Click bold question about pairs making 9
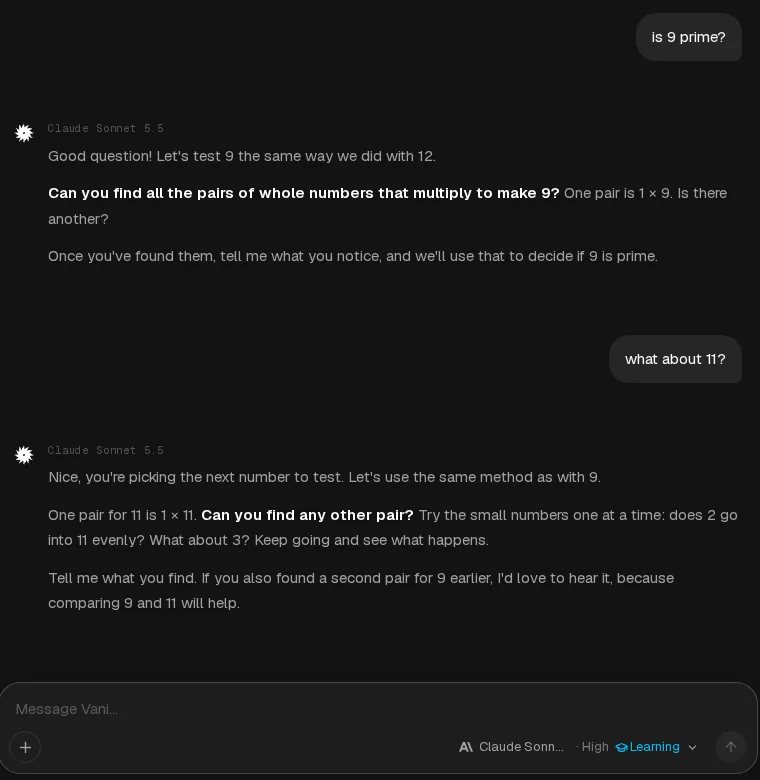This screenshot has width=760, height=780. point(304,193)
